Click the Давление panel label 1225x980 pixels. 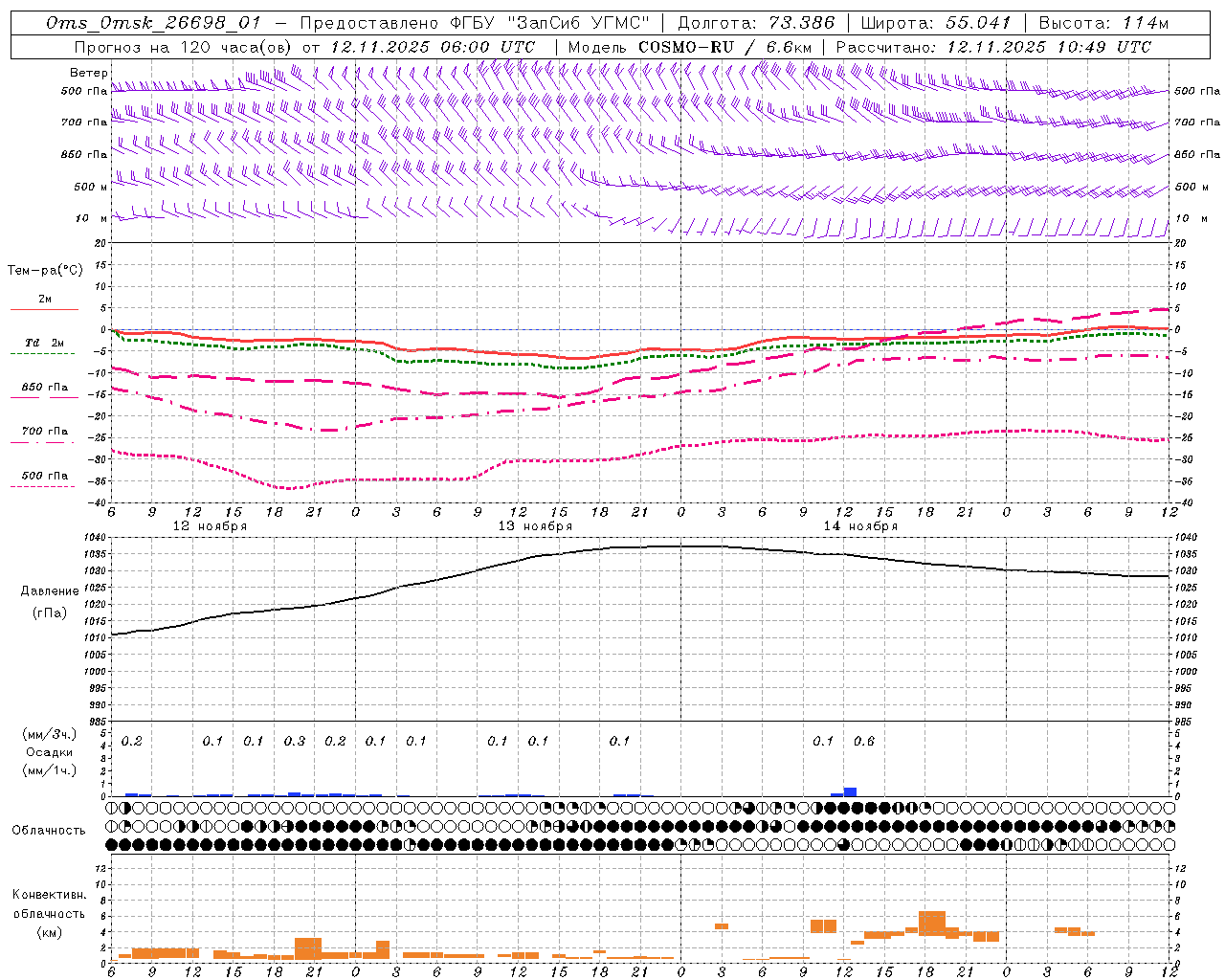[50, 591]
